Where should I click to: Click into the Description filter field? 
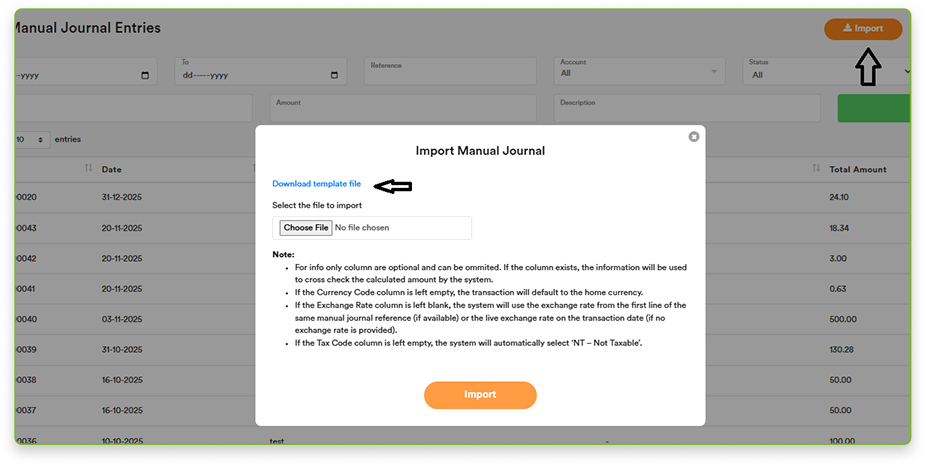click(x=685, y=108)
